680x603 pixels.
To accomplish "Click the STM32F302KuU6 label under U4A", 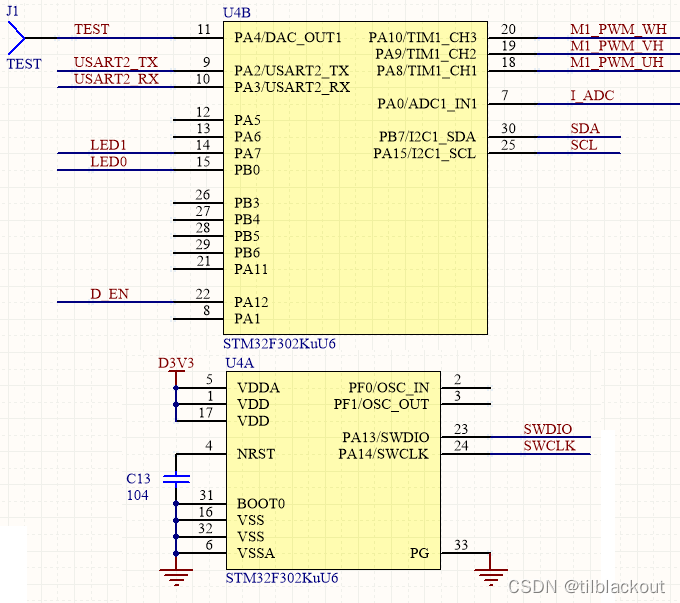I will click(282, 578).
